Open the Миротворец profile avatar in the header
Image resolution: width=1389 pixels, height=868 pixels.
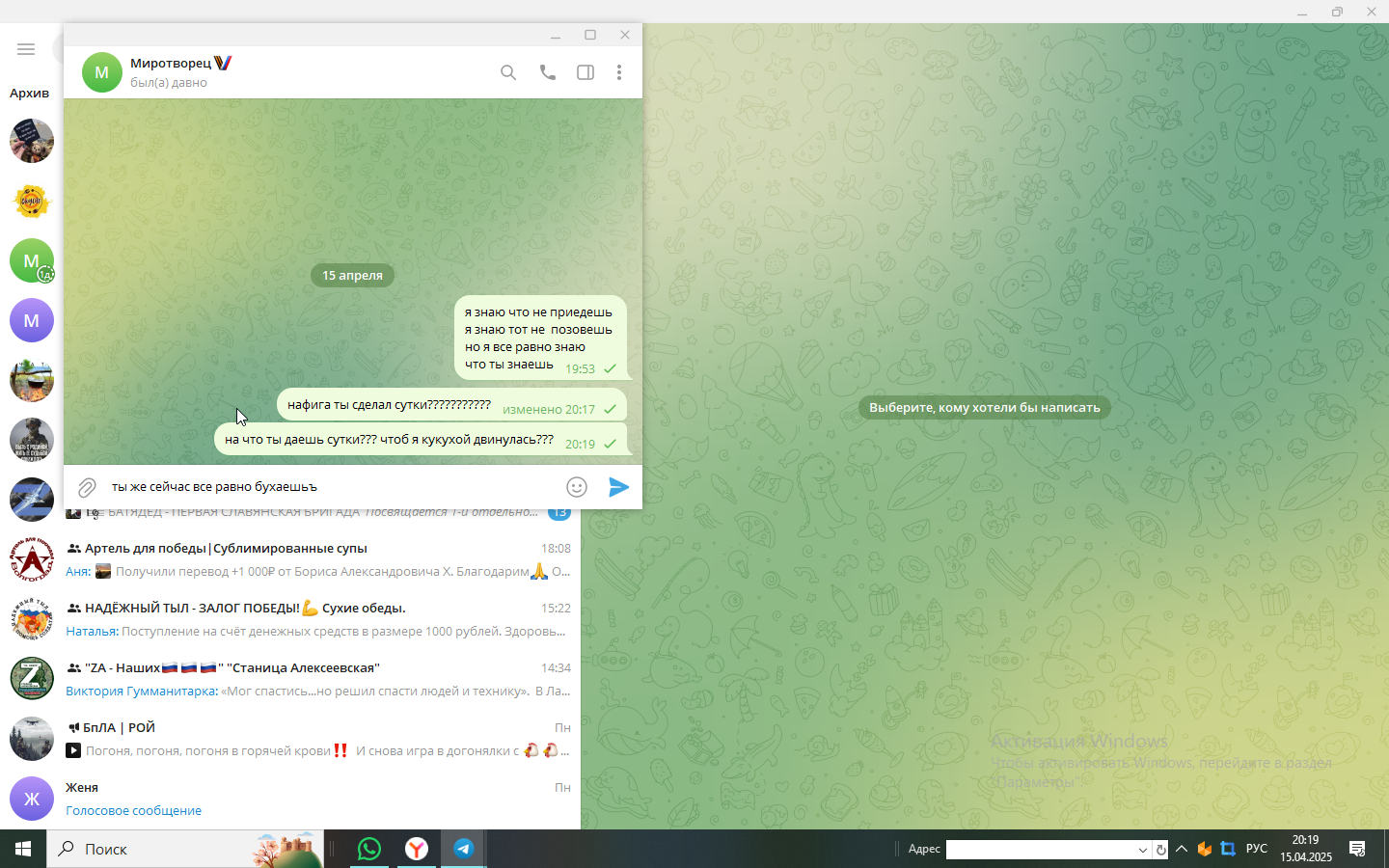[102, 72]
